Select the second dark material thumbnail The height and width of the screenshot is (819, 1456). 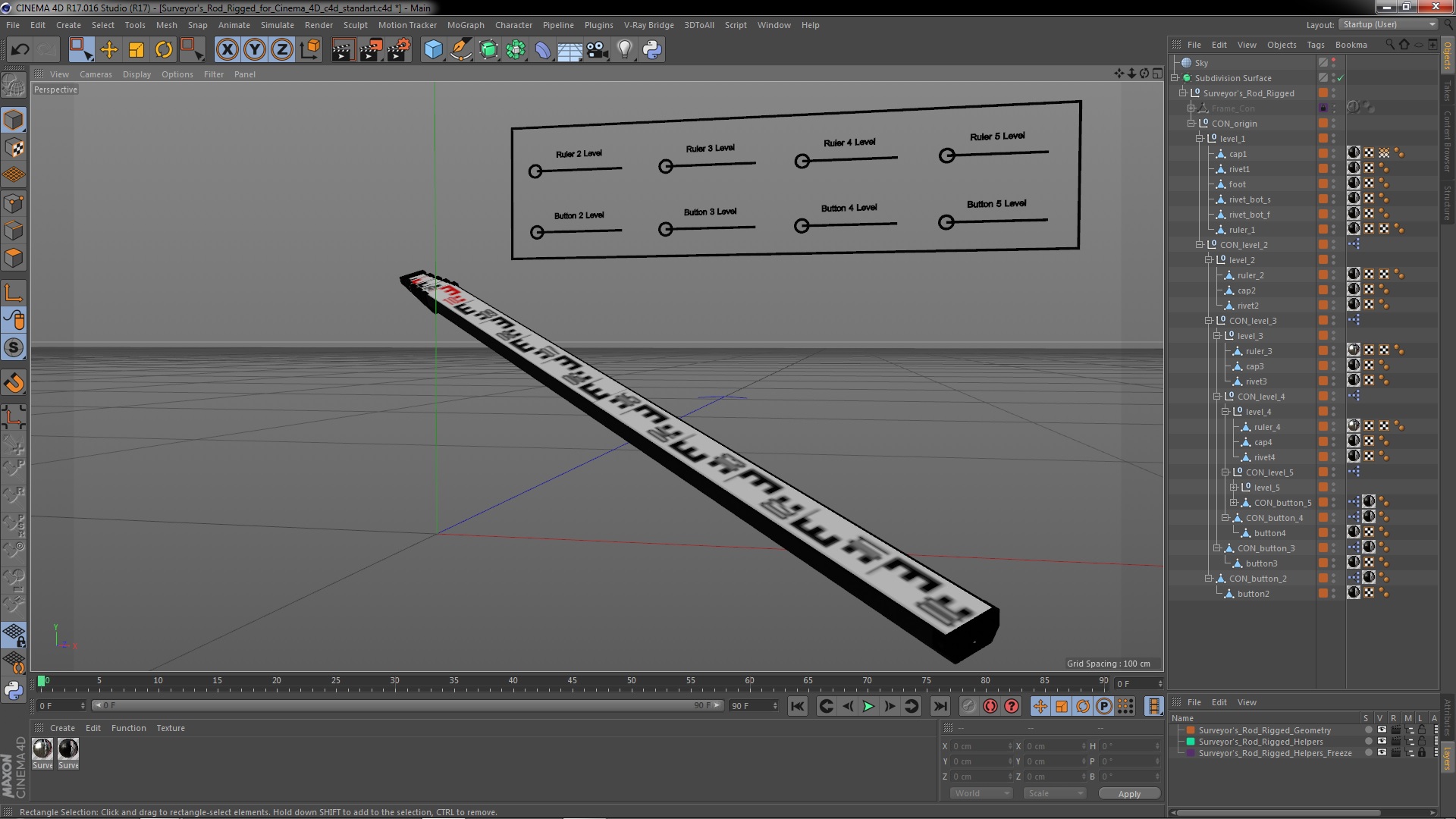click(x=68, y=749)
